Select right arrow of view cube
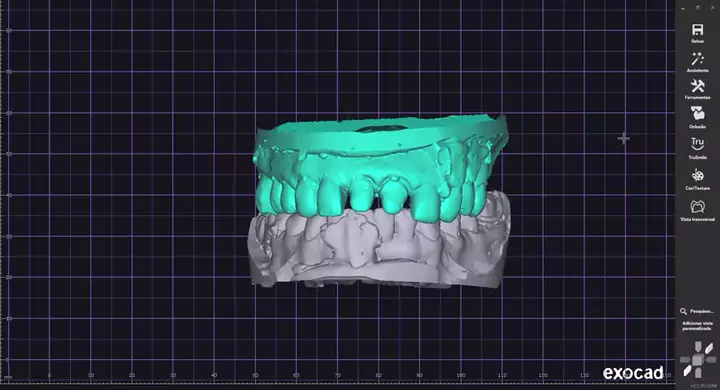Image resolution: width=720 pixels, height=390 pixels. [x=711, y=360]
